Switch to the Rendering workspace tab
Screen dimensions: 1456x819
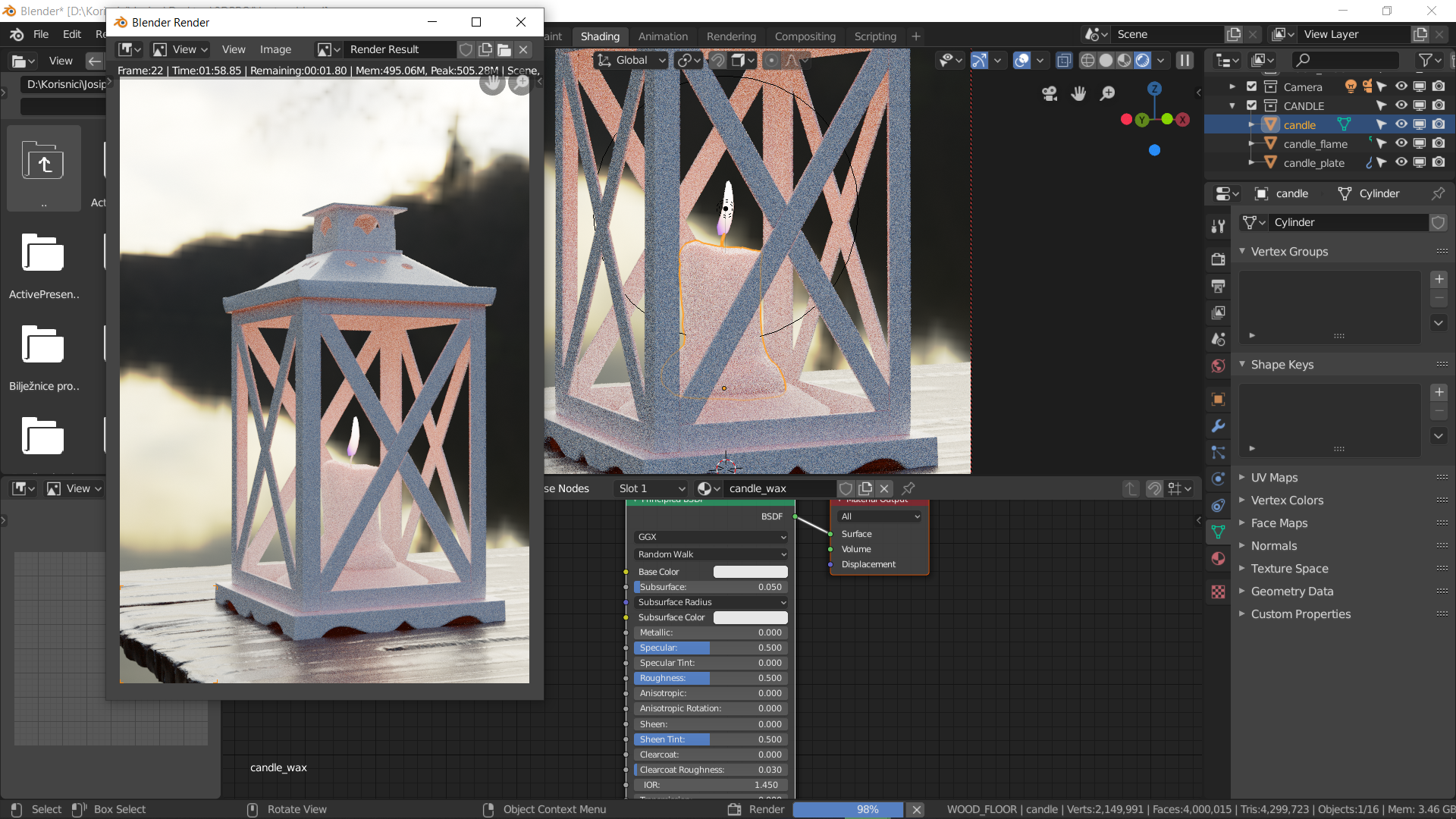[x=731, y=36]
